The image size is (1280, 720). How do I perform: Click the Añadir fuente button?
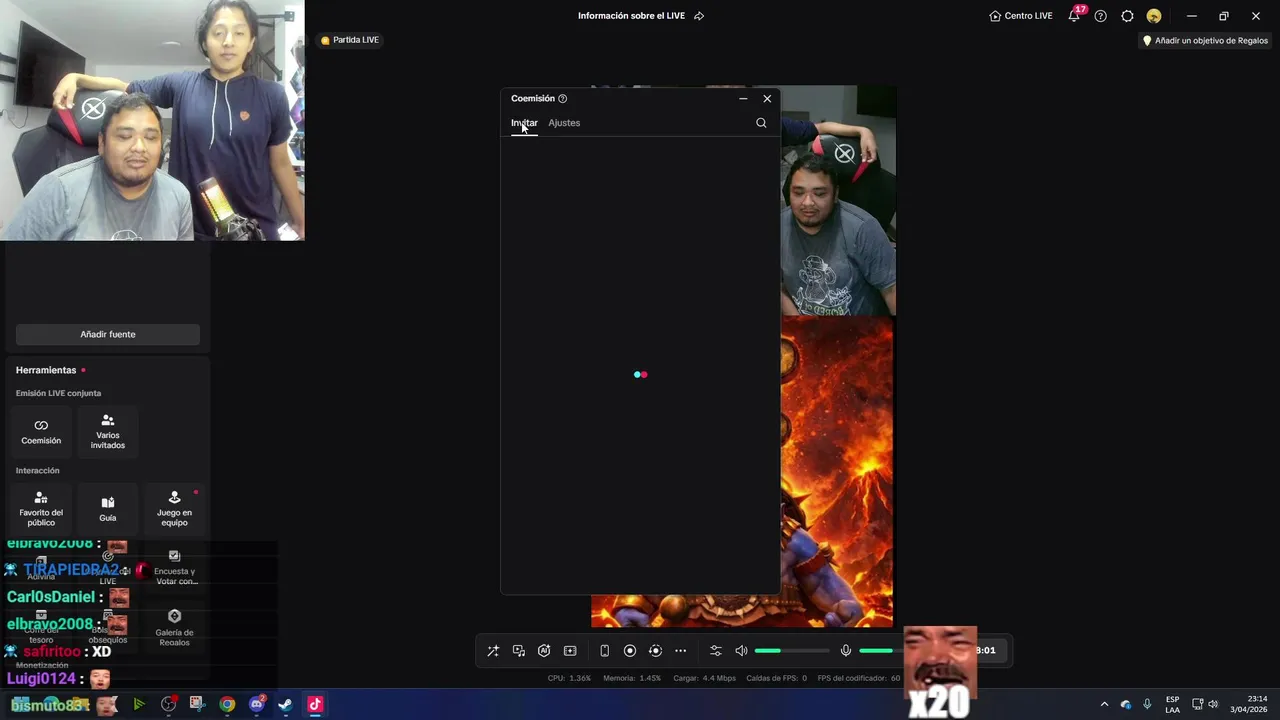(108, 334)
